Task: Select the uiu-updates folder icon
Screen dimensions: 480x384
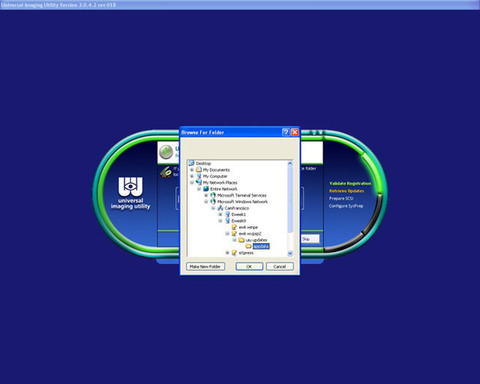Action: click(x=242, y=240)
